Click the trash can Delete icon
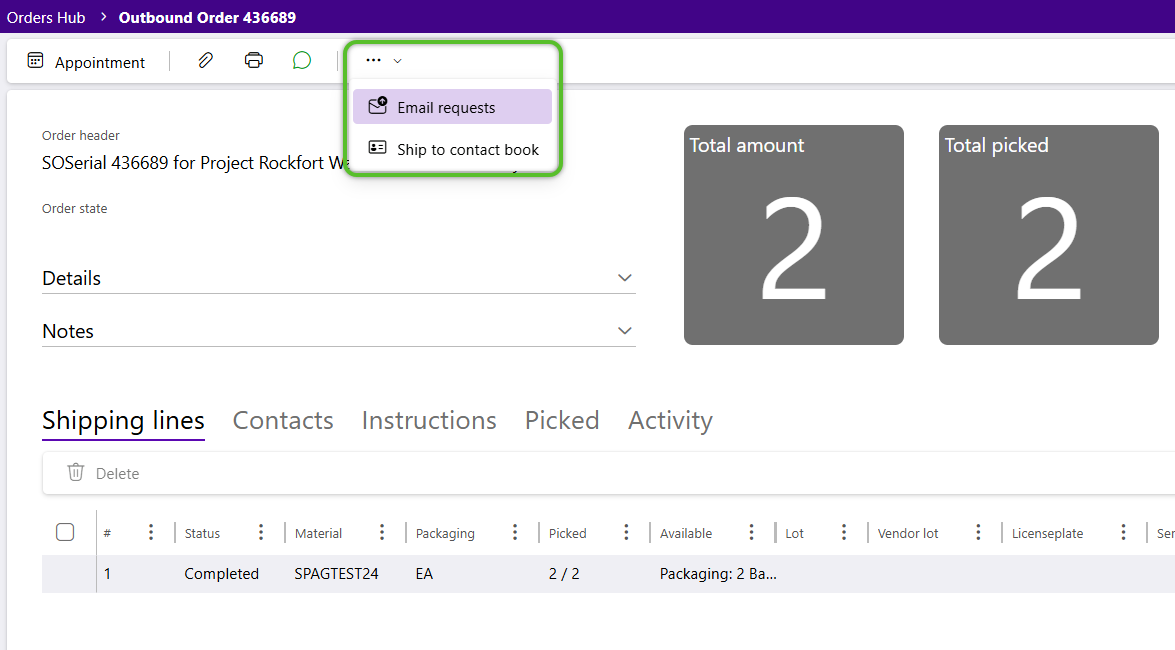 [x=76, y=473]
